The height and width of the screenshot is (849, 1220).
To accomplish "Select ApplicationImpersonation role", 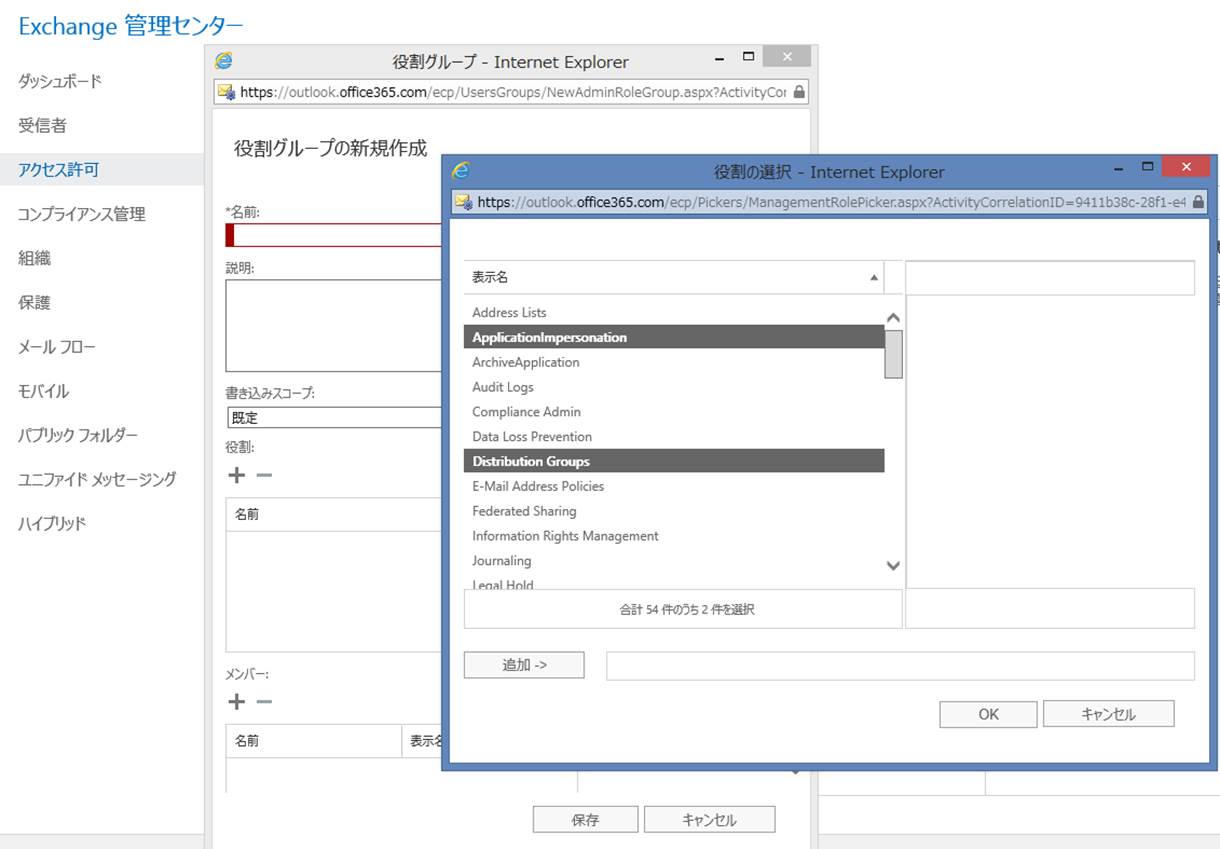I will point(674,337).
